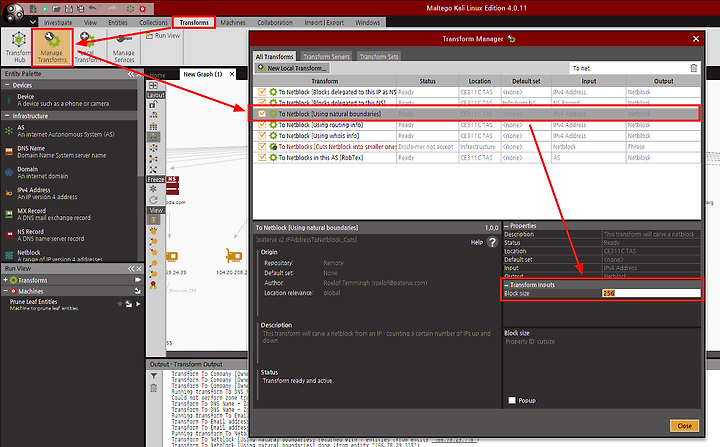Click the filter icon in Transform Output panel

[x=153, y=376]
